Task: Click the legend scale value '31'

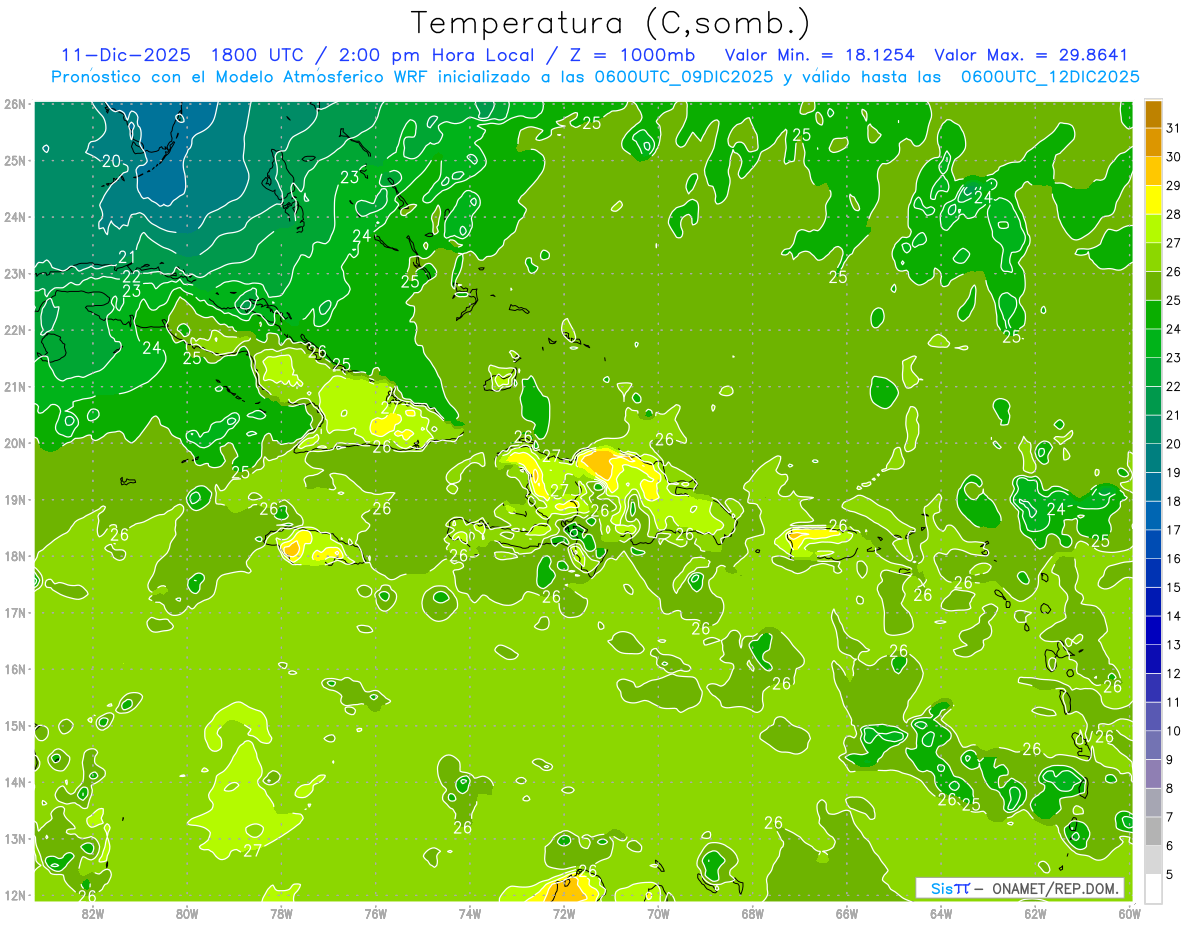Action: pyautogui.click(x=1175, y=128)
